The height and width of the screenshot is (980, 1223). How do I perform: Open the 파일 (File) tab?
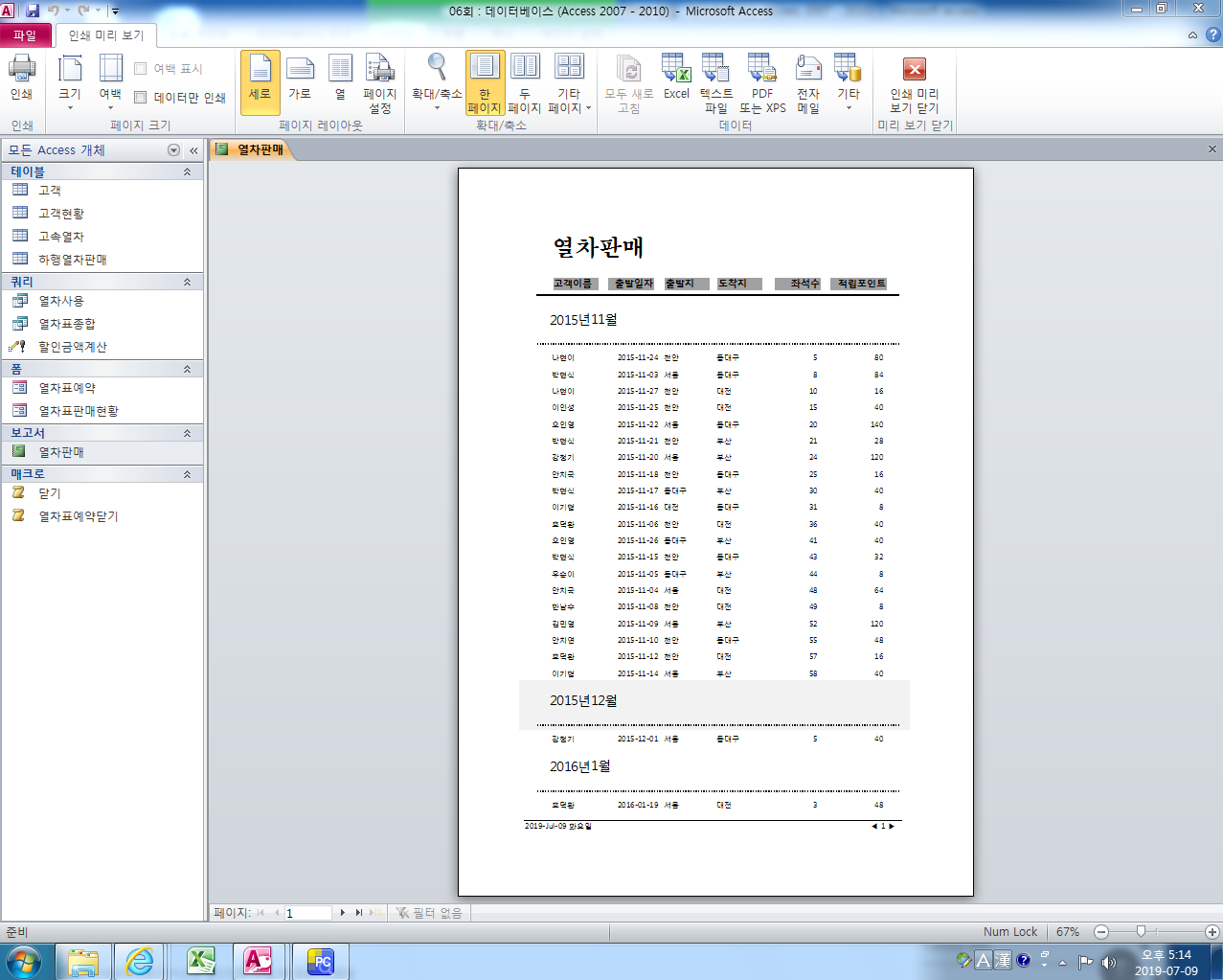tap(25, 35)
